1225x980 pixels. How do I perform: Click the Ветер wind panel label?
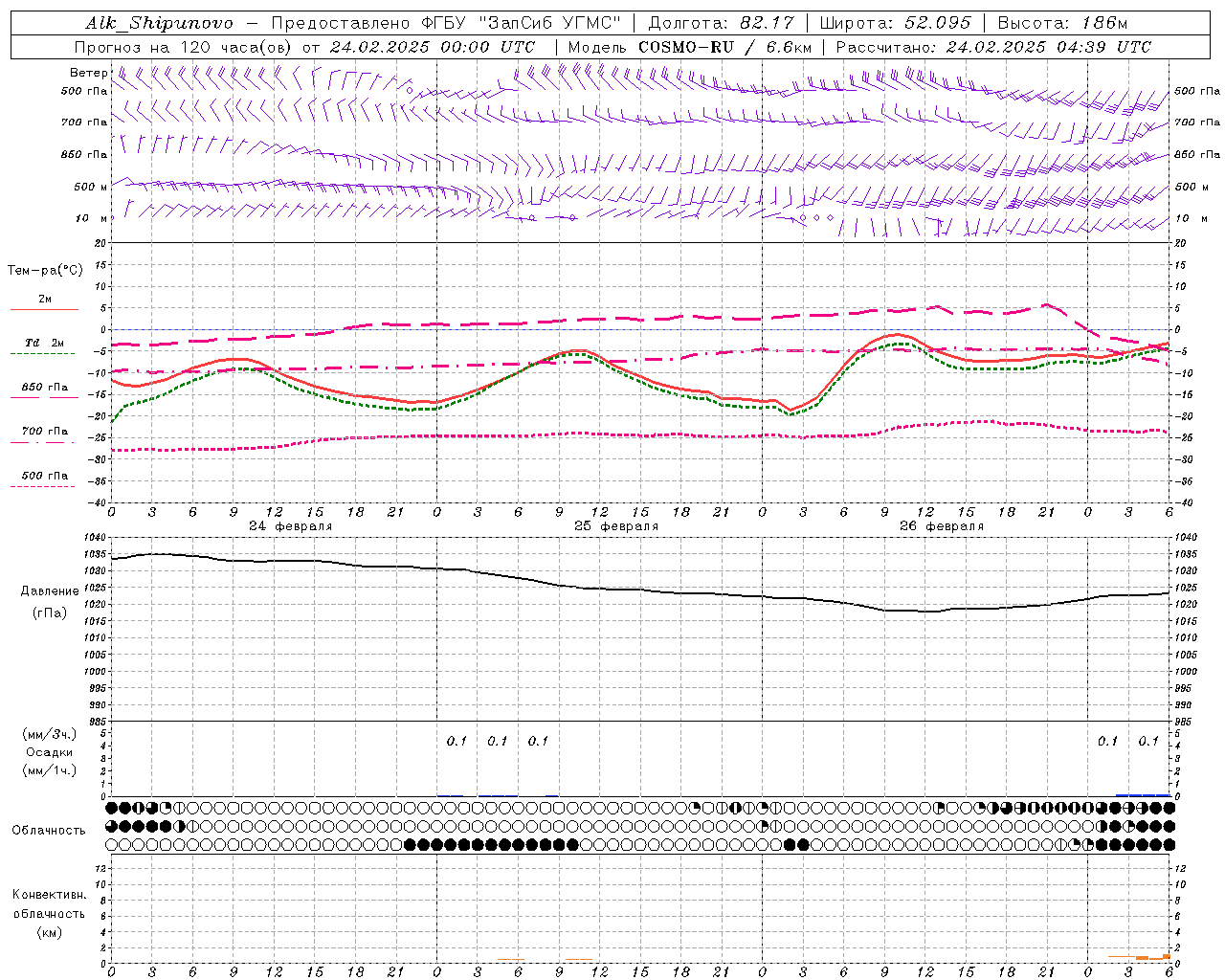point(88,73)
